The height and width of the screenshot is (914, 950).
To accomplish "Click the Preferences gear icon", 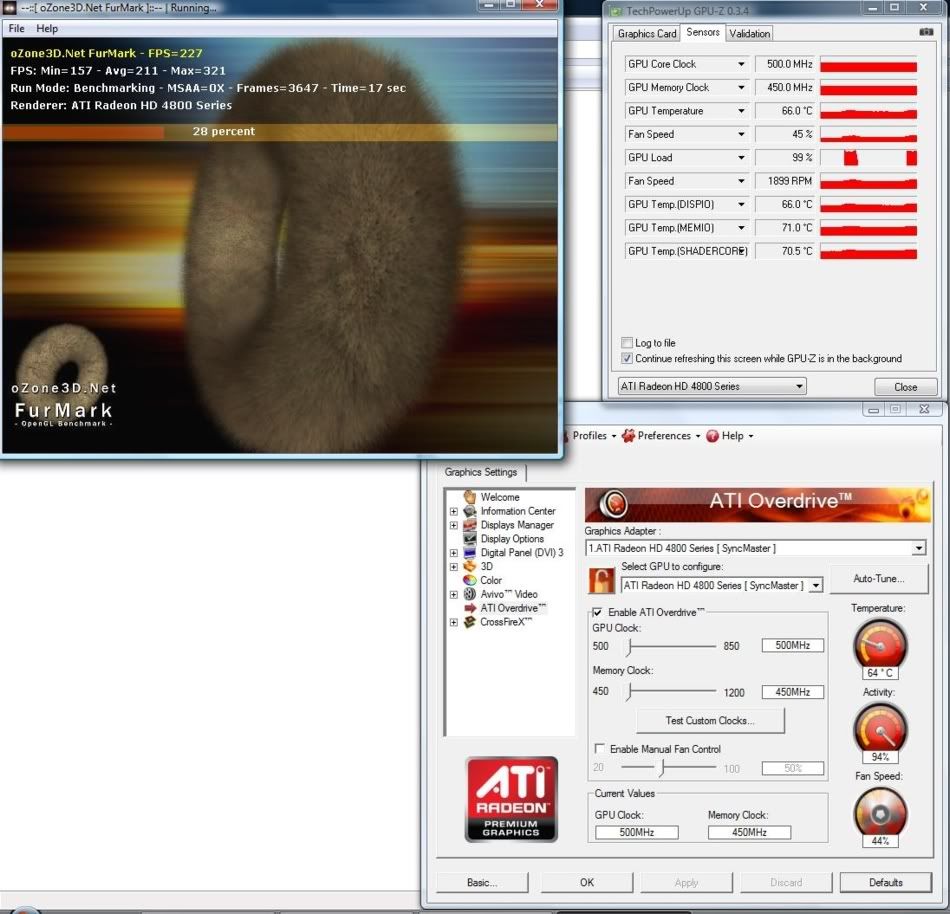I will pyautogui.click(x=628, y=436).
